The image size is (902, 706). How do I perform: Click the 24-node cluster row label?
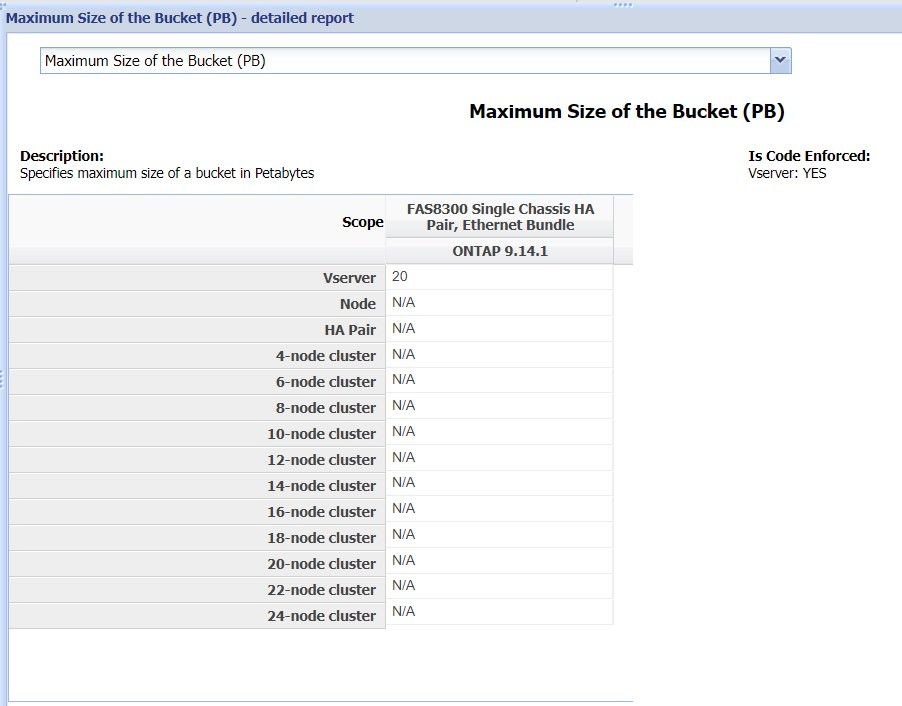(321, 616)
